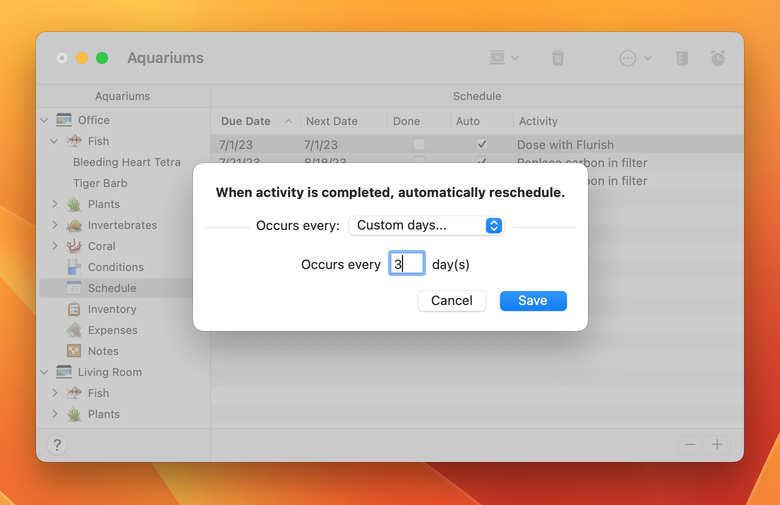
Task: Expand the Coral group under Office
Action: pos(55,246)
